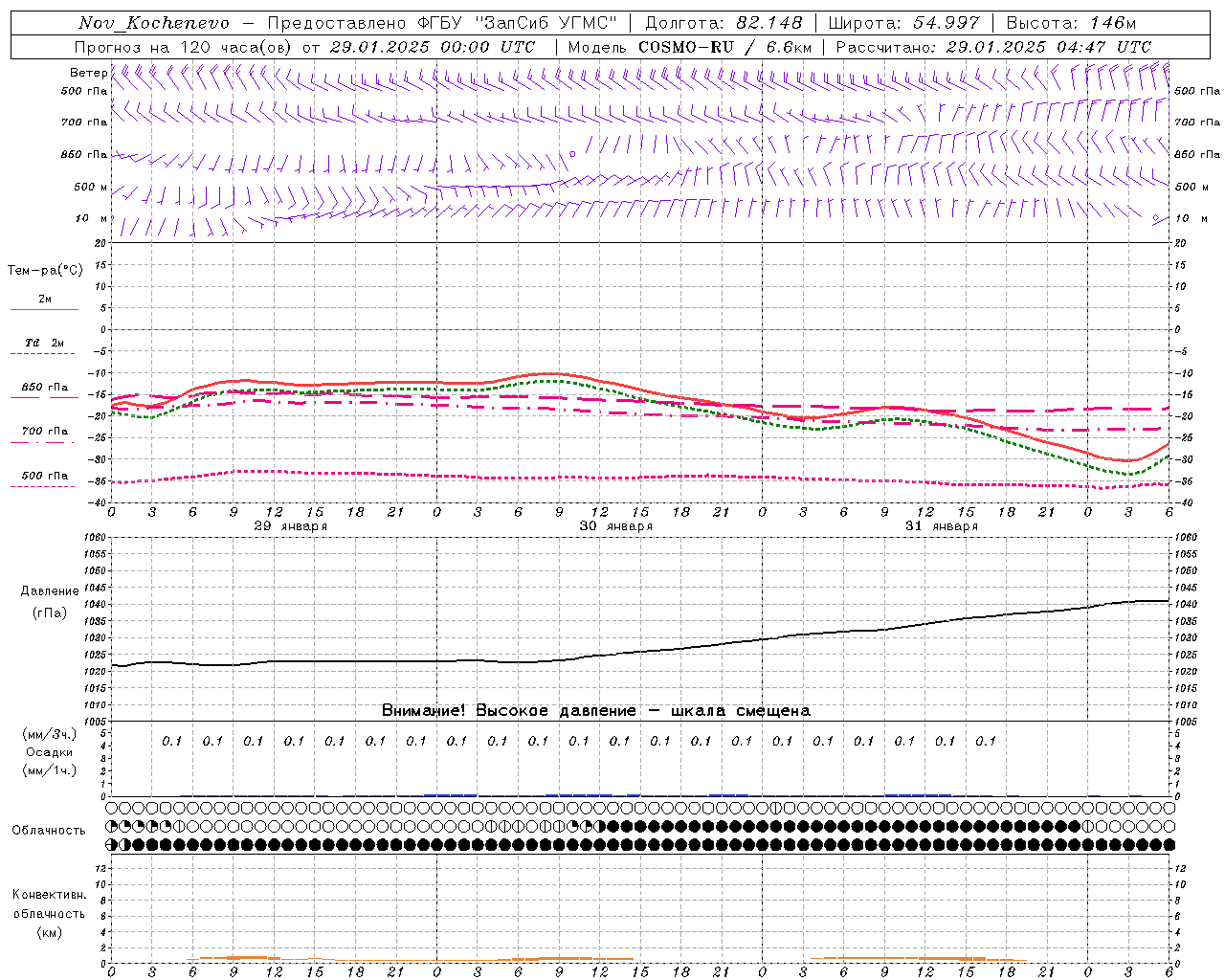Click the '(мм/3ч.)' precipitation unit label
Viewport: 1225px width, 980px height.
tap(49, 734)
